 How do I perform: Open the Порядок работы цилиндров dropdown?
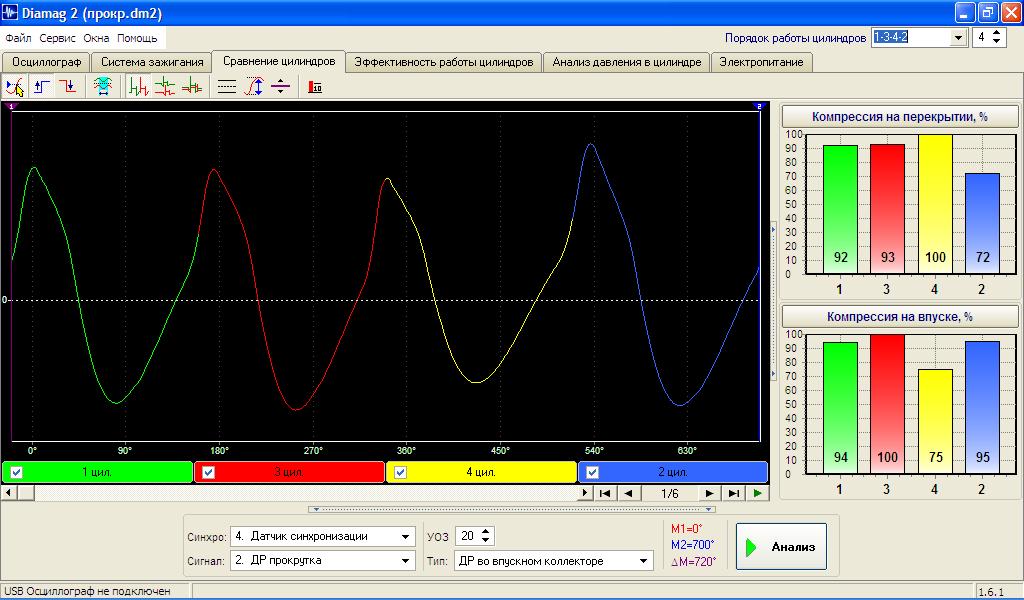pyautogui.click(x=958, y=38)
